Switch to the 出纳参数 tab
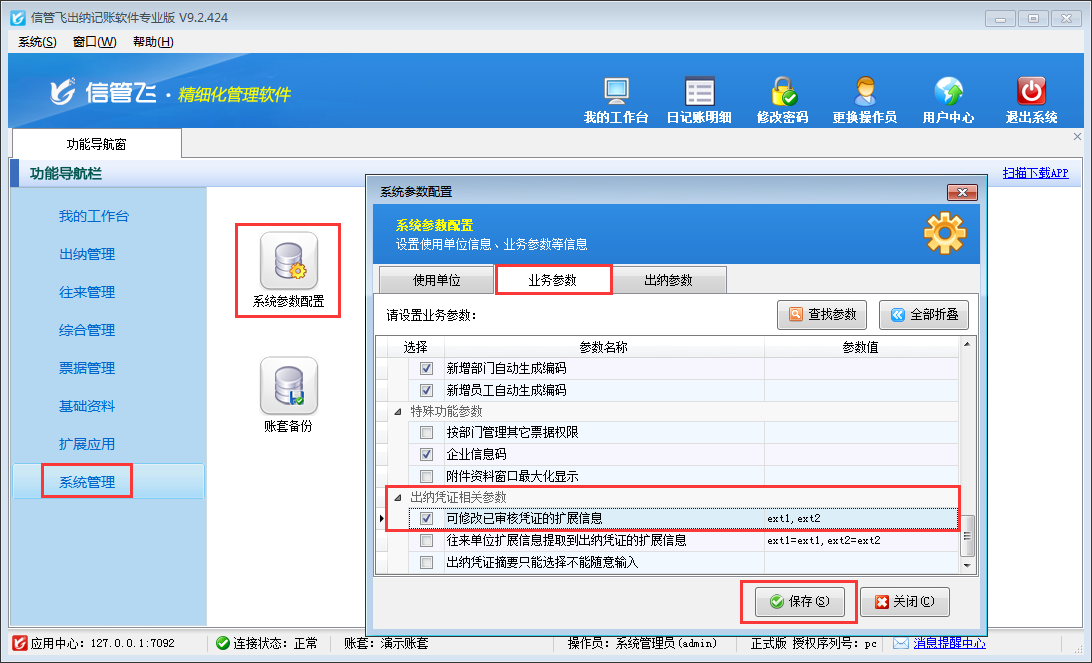This screenshot has width=1092, height=663. [668, 280]
